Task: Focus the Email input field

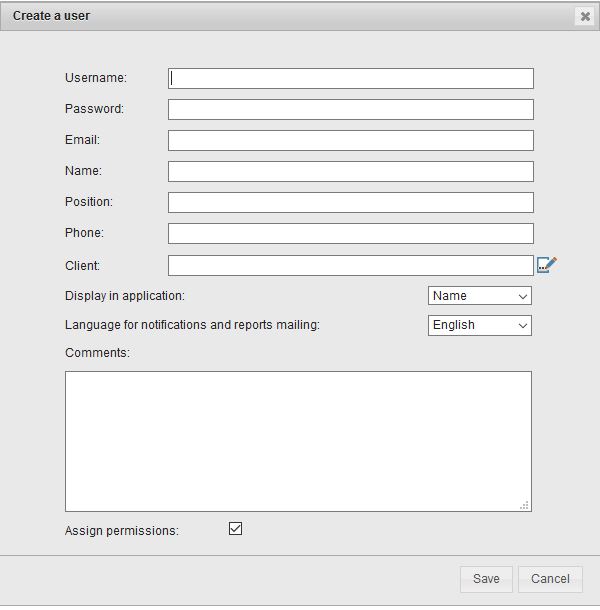Action: tap(351, 140)
